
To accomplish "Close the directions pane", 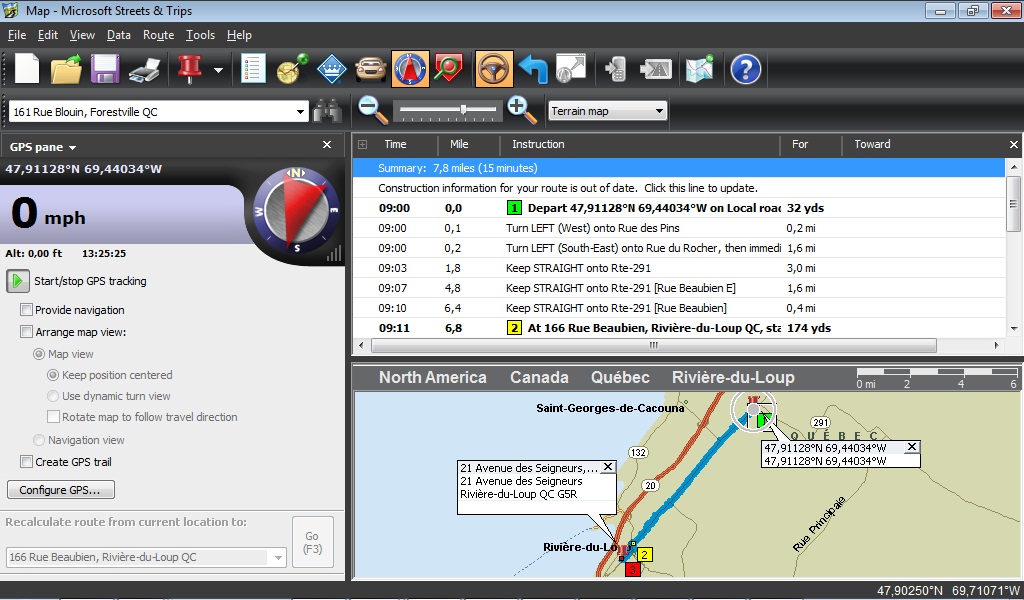I will [1014, 144].
